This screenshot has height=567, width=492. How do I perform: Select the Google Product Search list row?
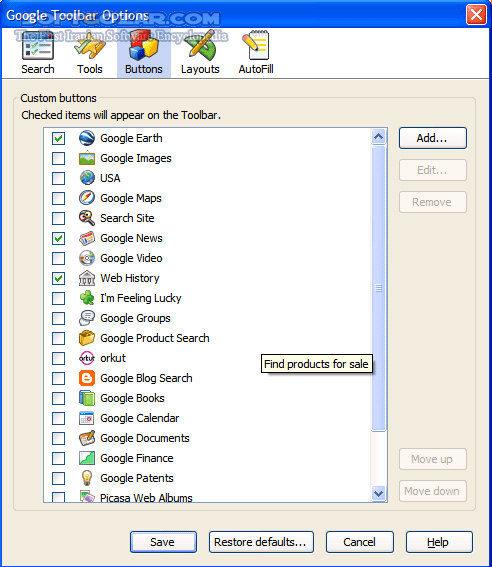tap(208, 338)
